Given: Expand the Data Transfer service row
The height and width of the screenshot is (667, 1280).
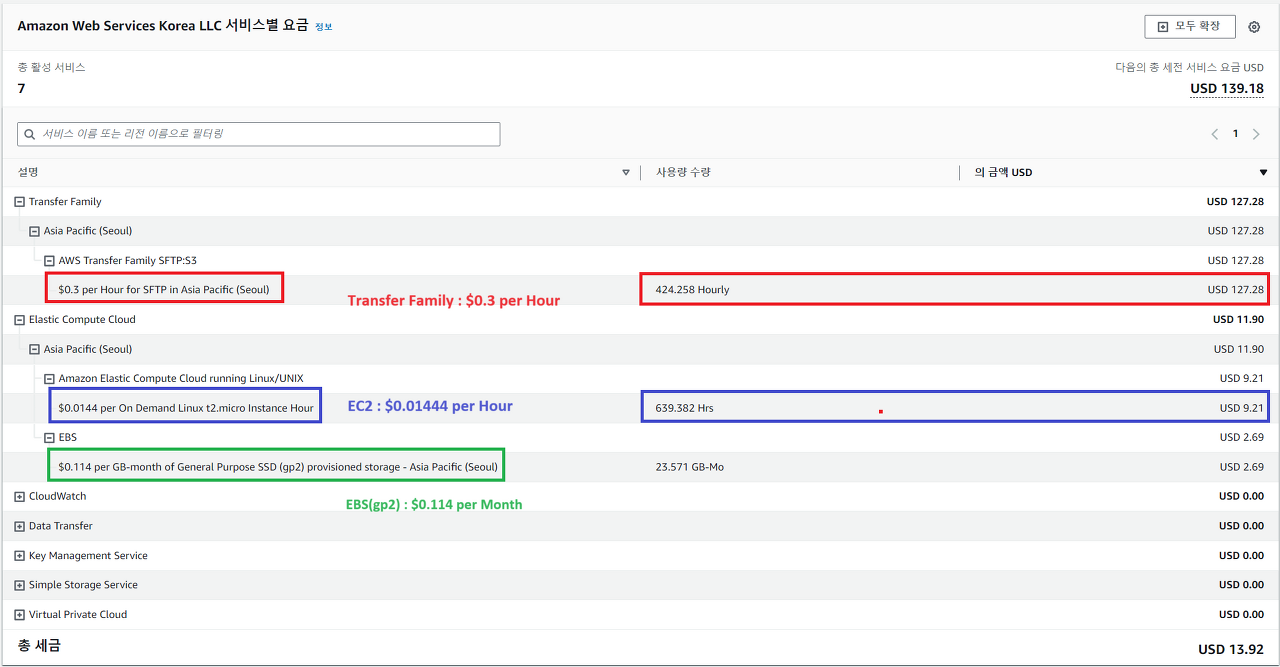Looking at the screenshot, I should tap(20, 526).
